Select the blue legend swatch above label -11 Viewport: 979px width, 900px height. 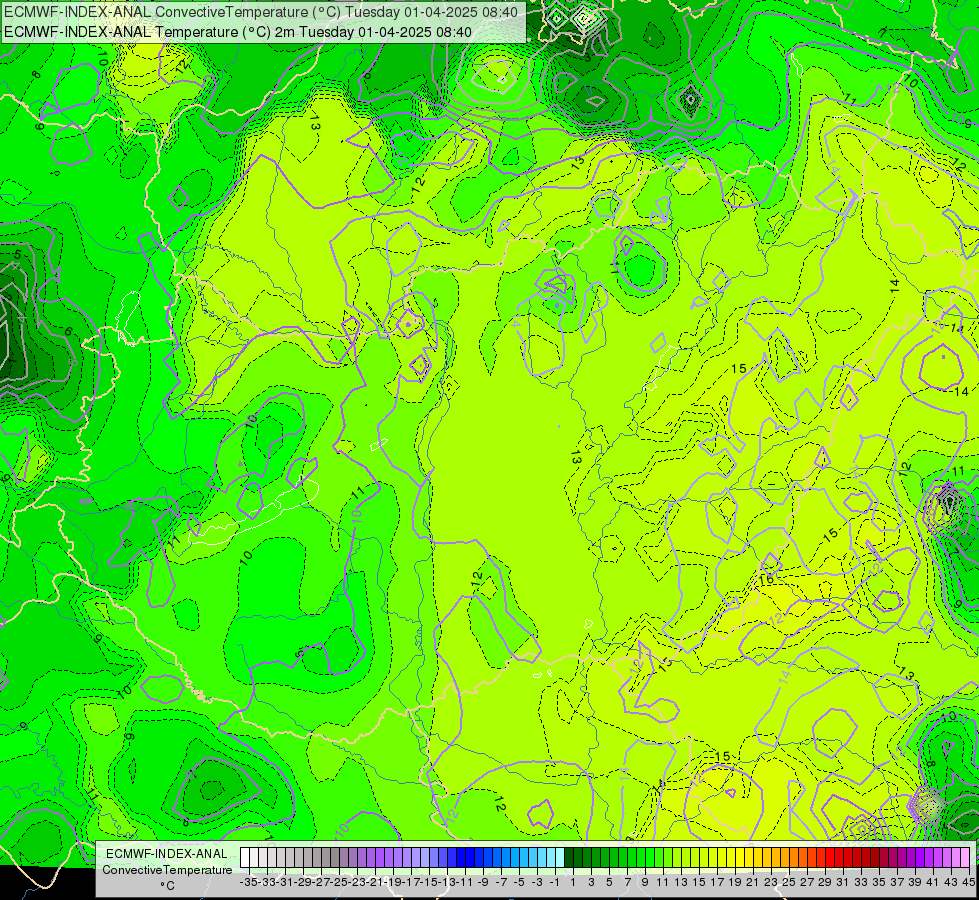pos(461,858)
